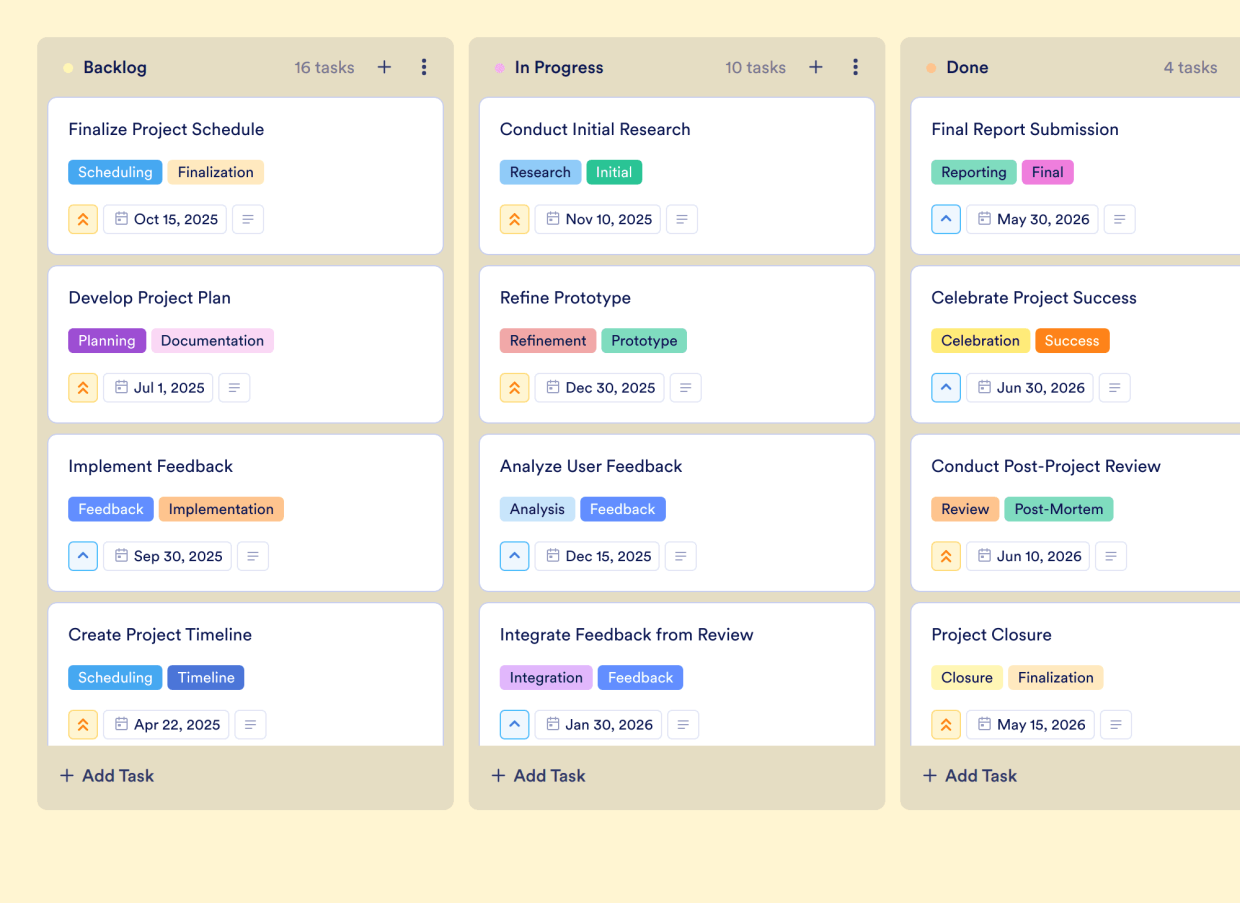Viewport: 1240px width, 903px height.
Task: Click Add Task under the Done column
Action: (x=969, y=775)
